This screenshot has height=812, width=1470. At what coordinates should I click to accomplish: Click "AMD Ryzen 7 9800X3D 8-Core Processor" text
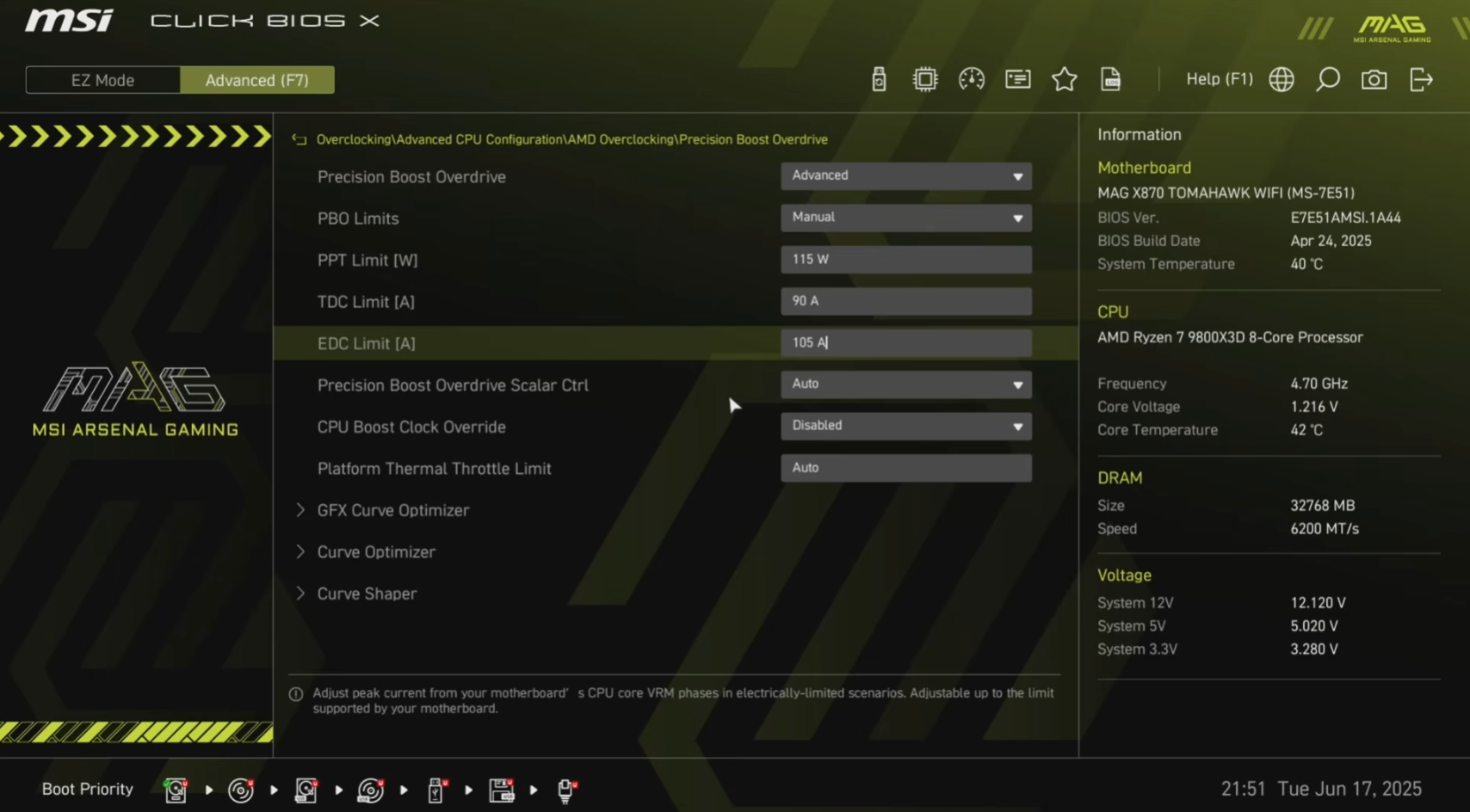[x=1231, y=337]
